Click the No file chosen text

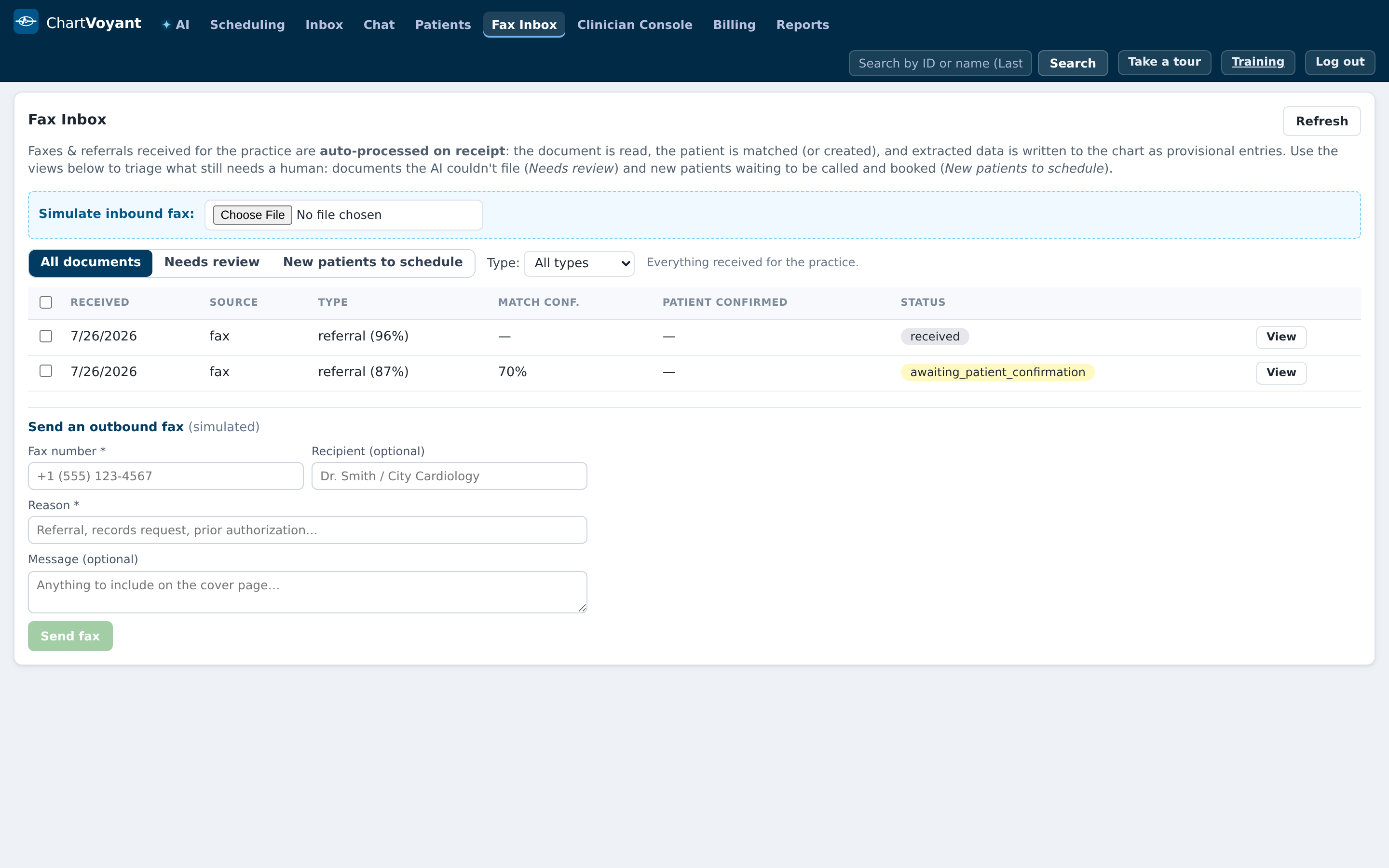[x=339, y=215]
